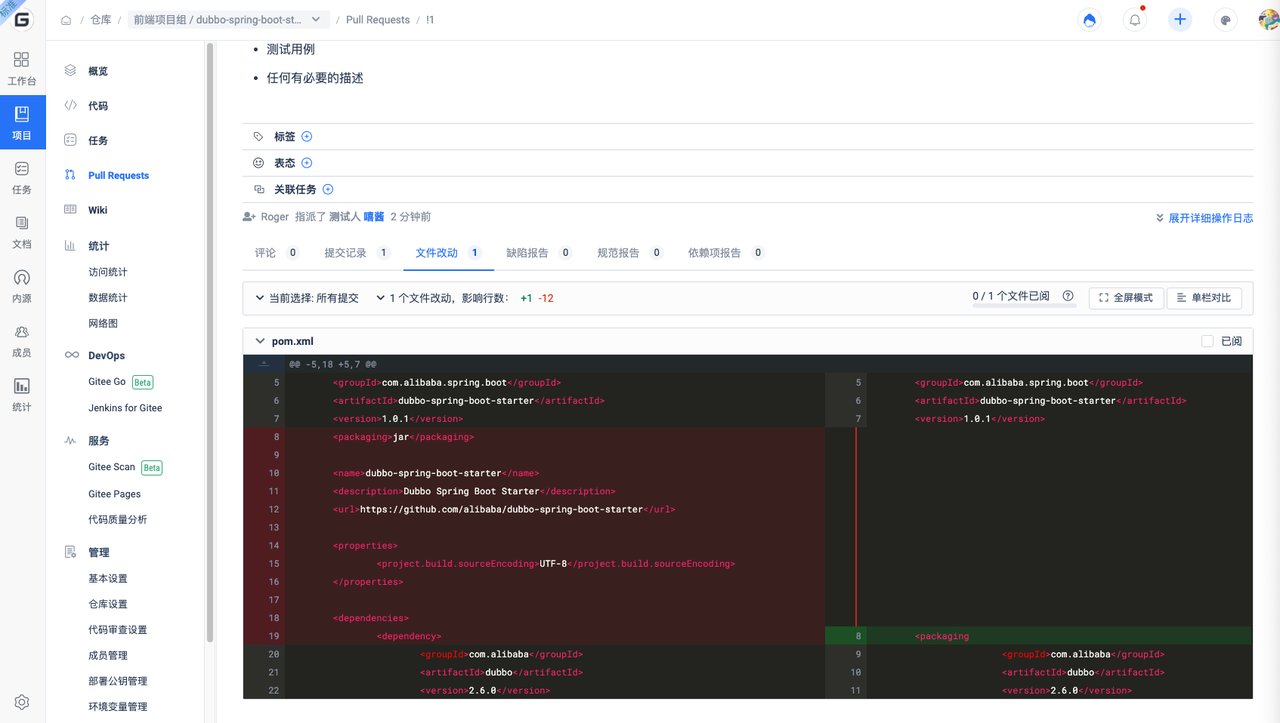Click the help question mark beside 文件已阅

pos(1068,297)
